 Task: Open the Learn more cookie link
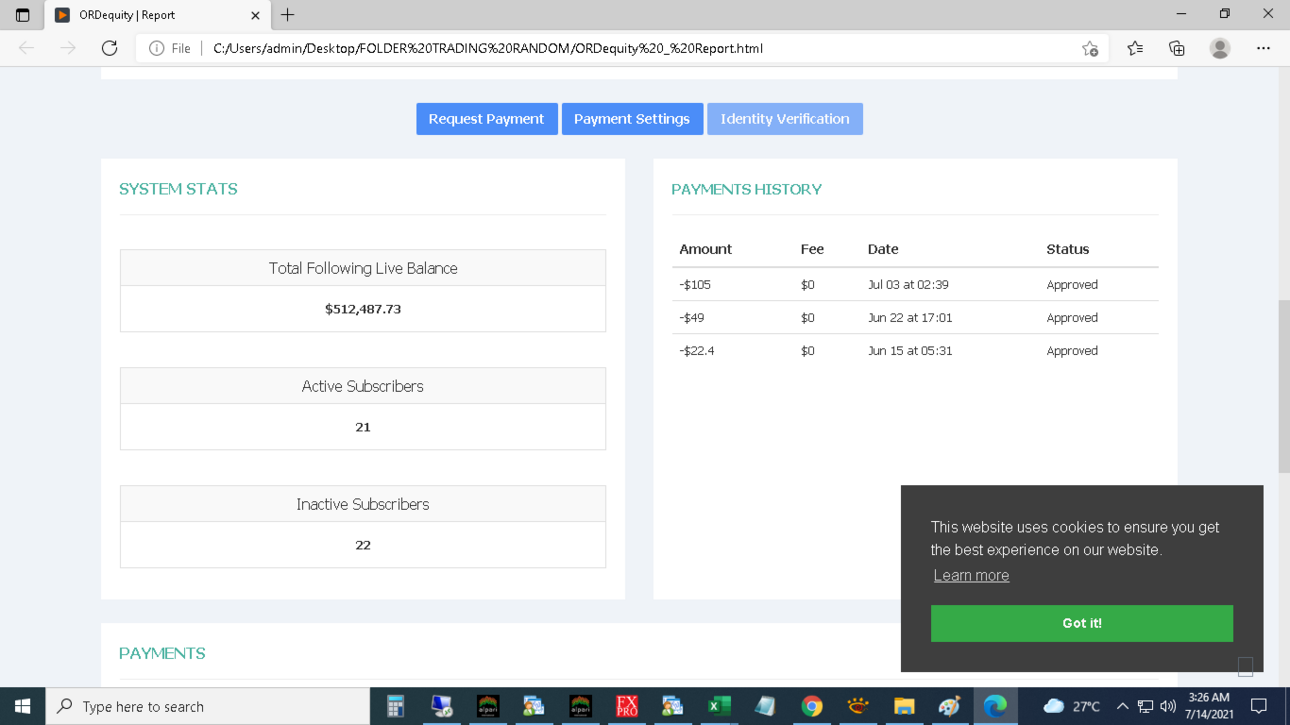971,575
